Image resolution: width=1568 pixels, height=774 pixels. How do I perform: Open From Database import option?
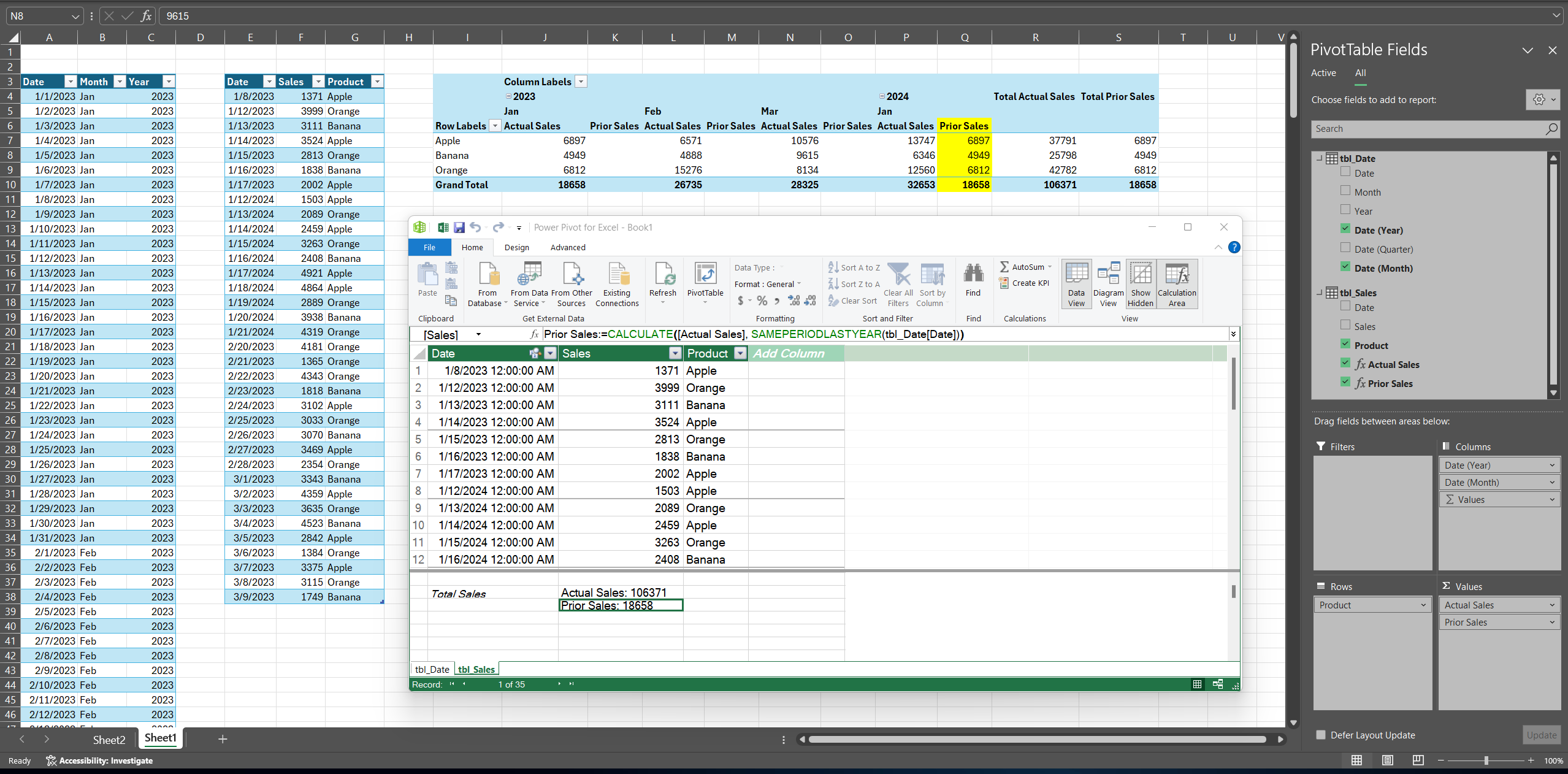(488, 284)
